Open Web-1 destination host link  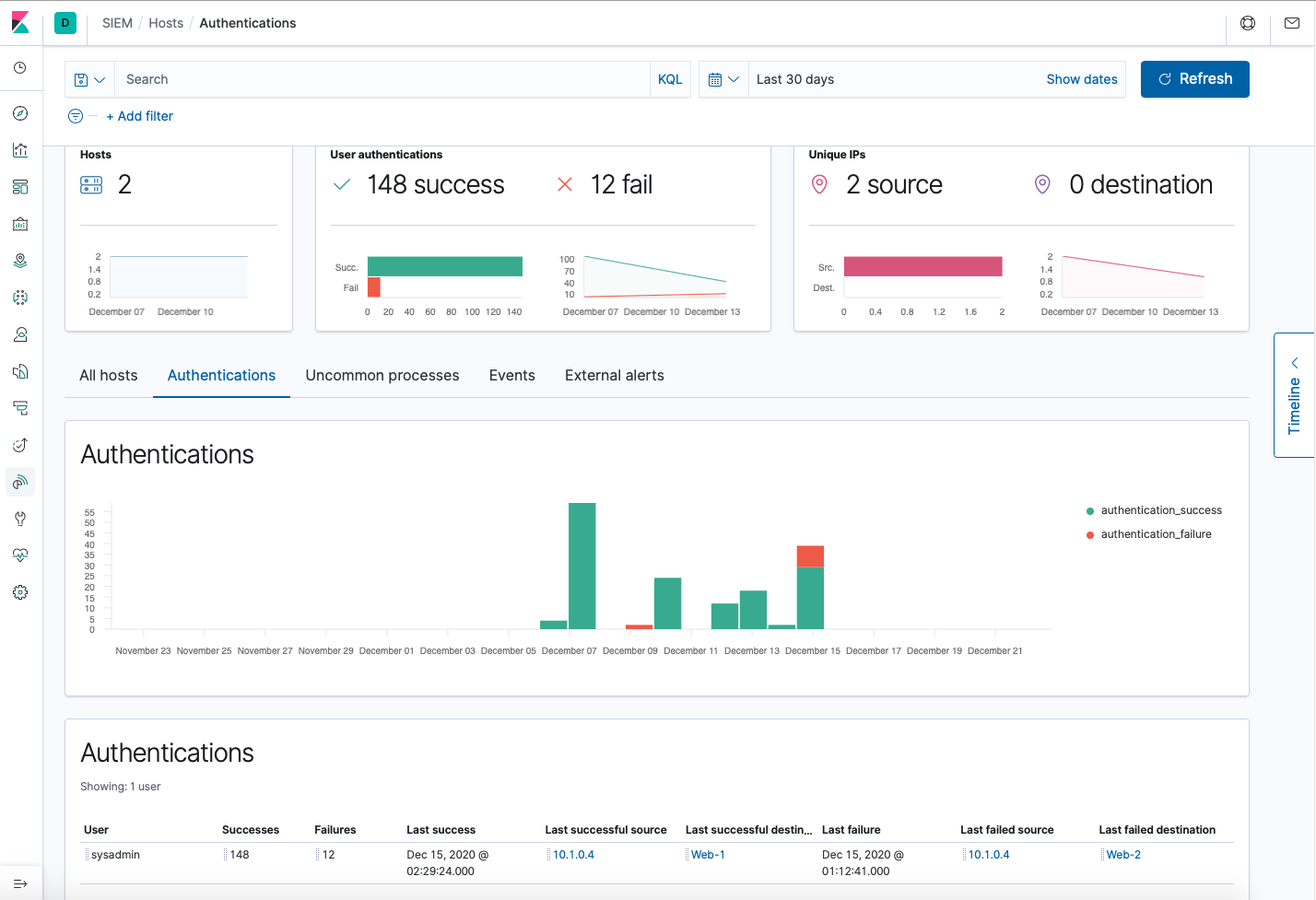click(x=708, y=855)
